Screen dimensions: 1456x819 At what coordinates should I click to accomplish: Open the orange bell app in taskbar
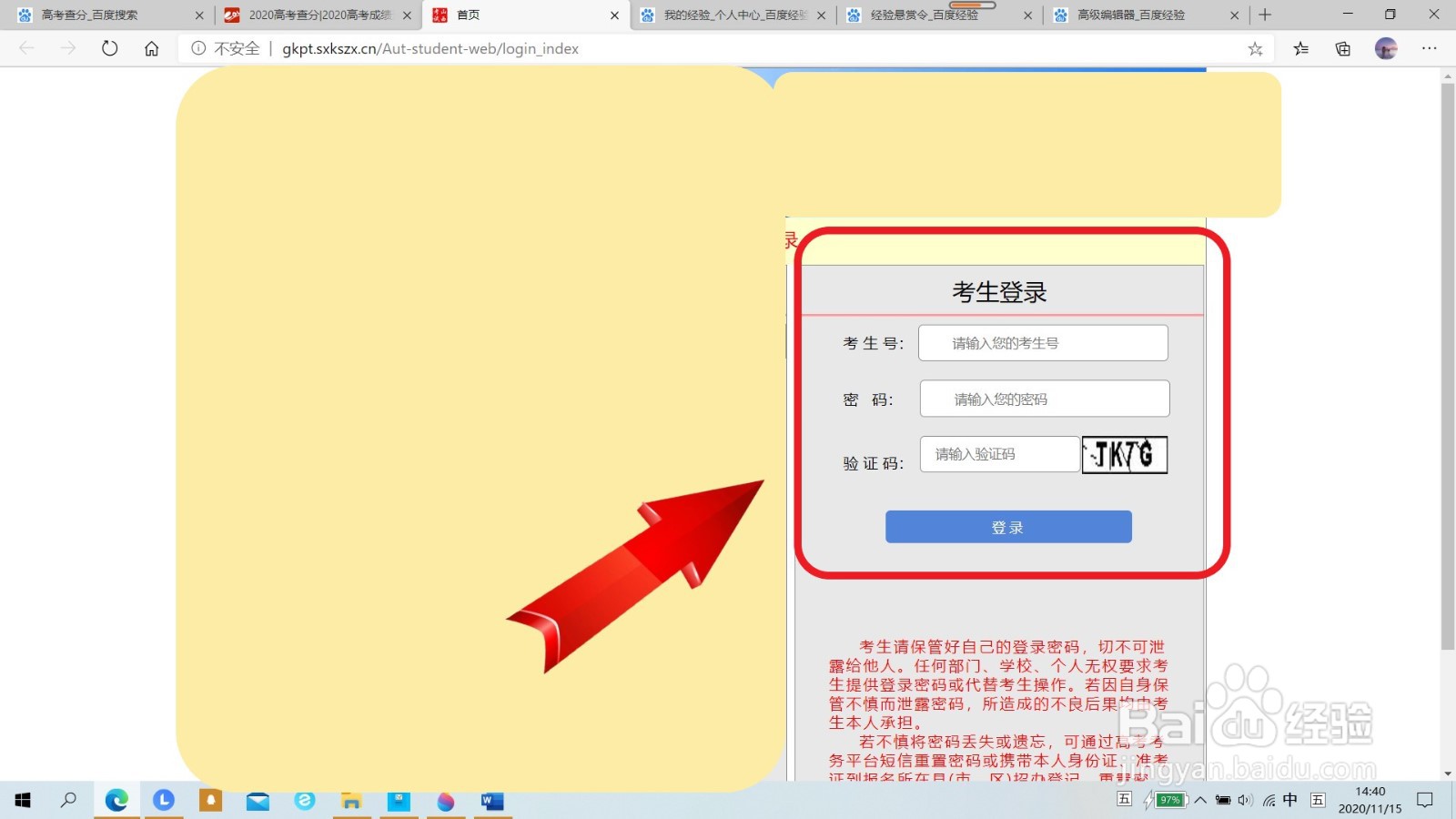211,800
